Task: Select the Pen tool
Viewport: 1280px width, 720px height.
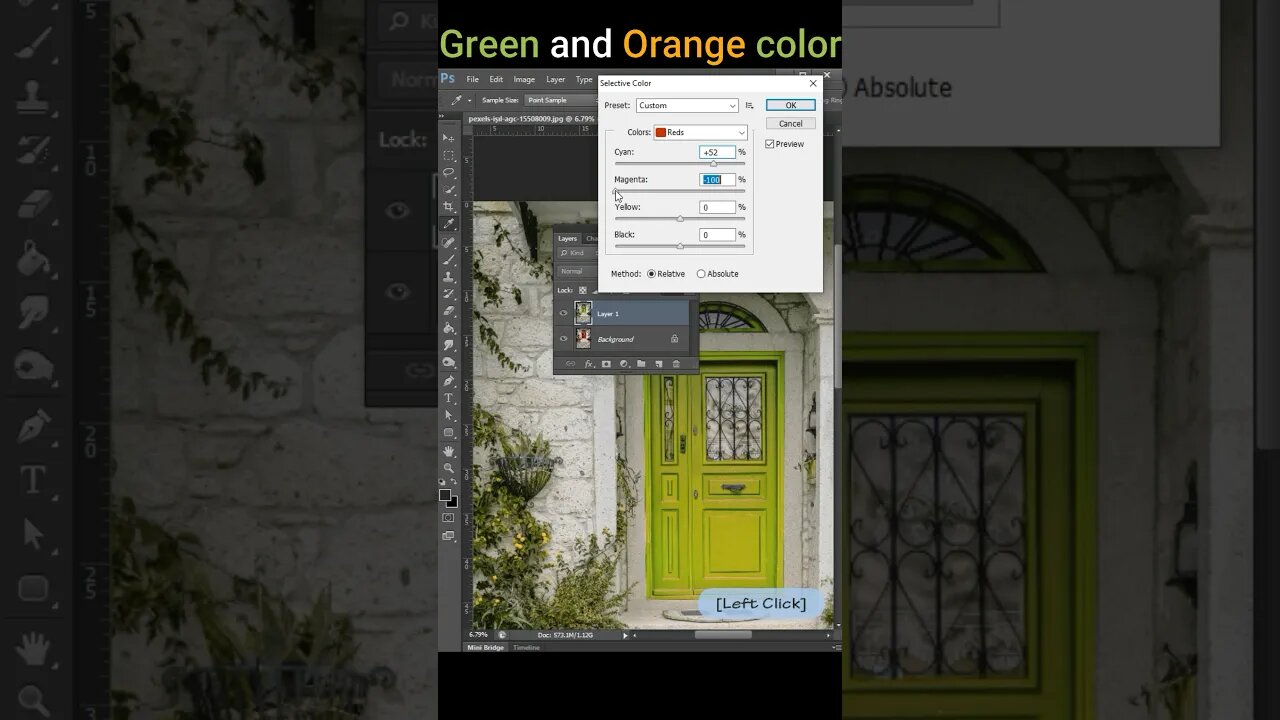Action: (449, 381)
